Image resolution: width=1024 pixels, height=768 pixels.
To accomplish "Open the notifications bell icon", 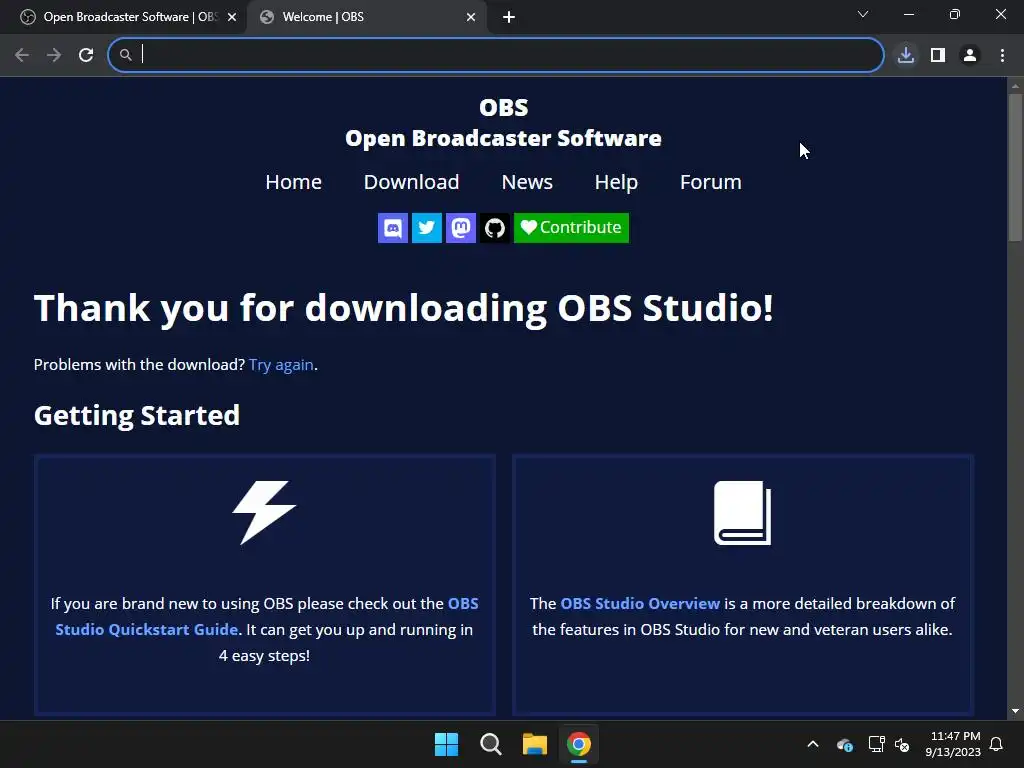I will click(997, 744).
